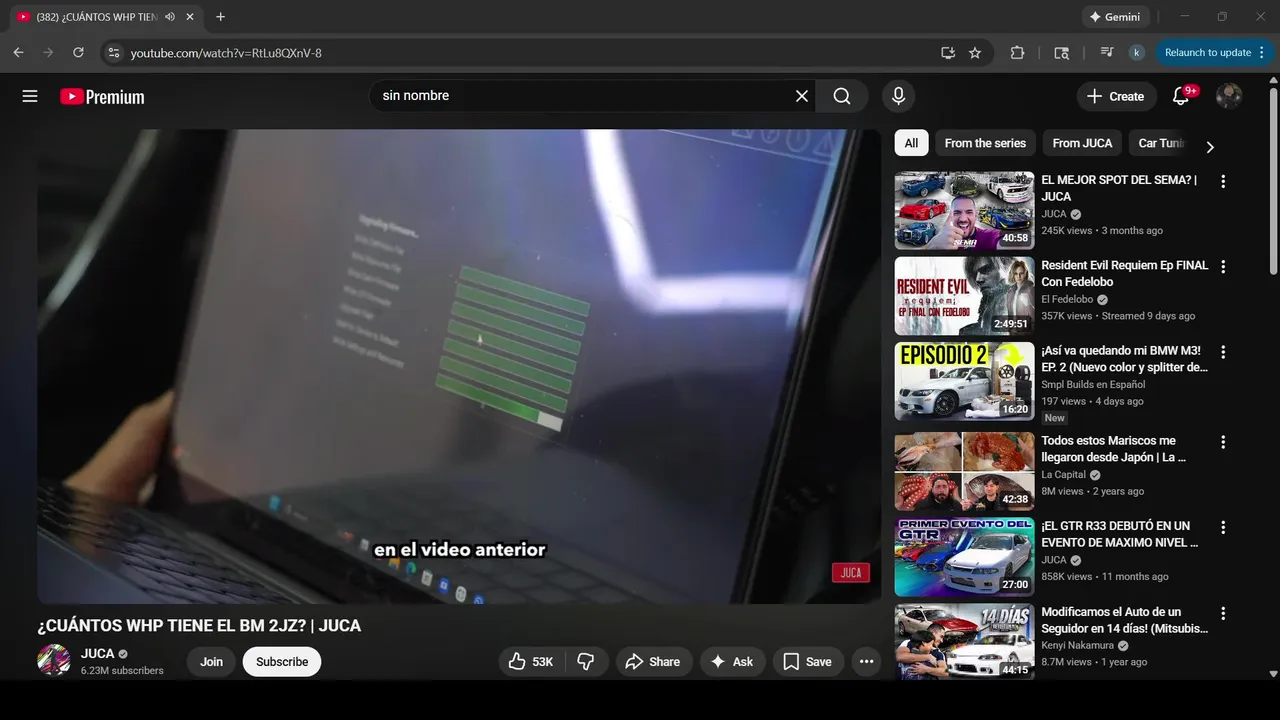Open options for BMW M3 EP. 2 video
The width and height of the screenshot is (1280, 720).
click(1222, 352)
